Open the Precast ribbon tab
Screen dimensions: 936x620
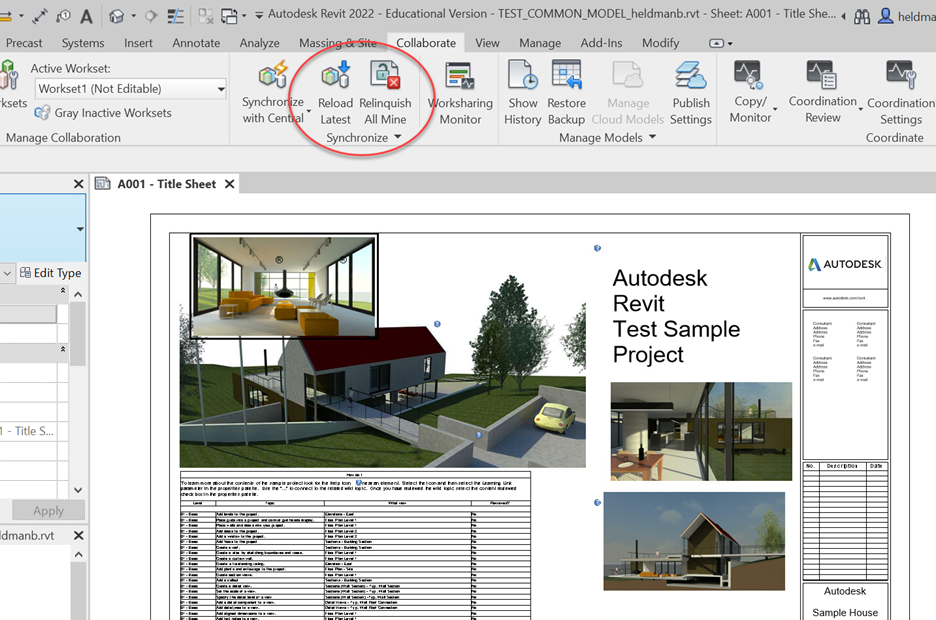(x=24, y=43)
